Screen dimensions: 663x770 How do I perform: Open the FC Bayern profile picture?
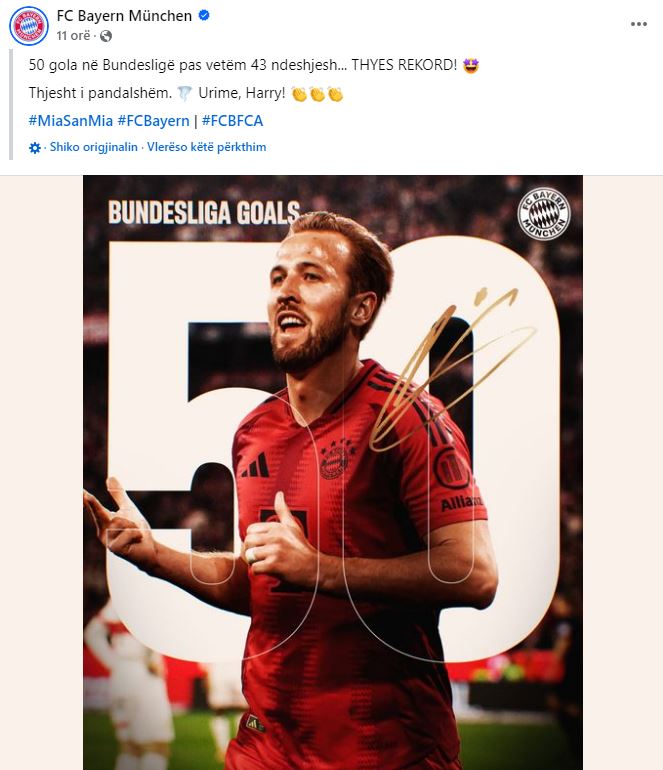tap(28, 26)
